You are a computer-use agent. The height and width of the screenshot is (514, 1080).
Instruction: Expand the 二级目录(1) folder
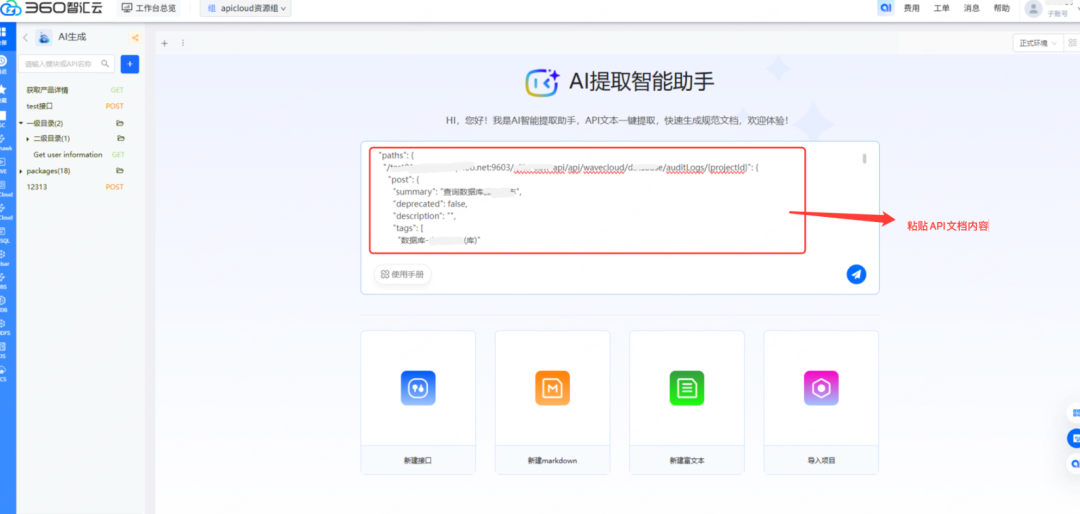(28, 139)
